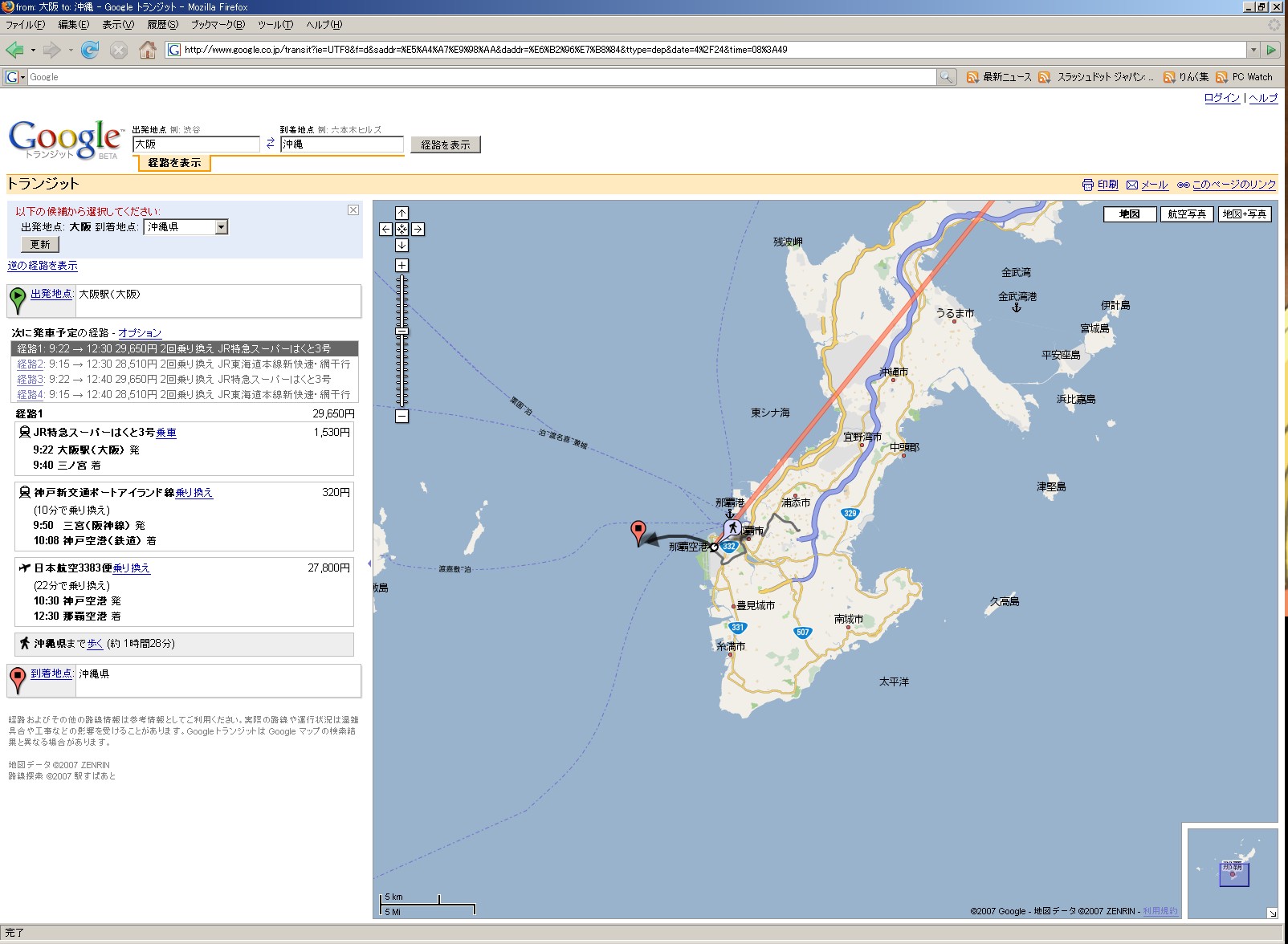Viewport: 1288px width, 944px height.
Task: Click the red destination marker on map
Action: tap(638, 531)
